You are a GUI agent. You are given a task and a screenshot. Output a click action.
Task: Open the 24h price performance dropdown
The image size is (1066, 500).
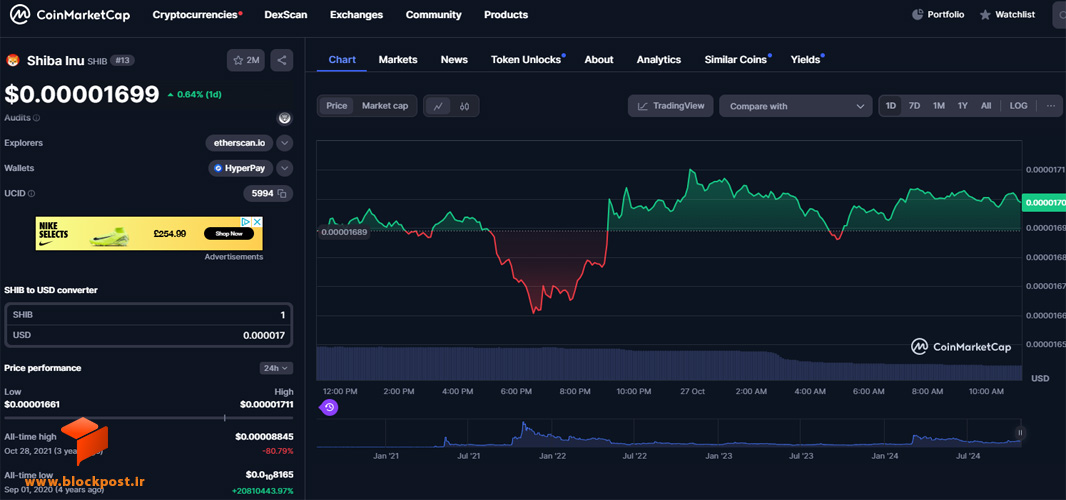[x=276, y=368]
